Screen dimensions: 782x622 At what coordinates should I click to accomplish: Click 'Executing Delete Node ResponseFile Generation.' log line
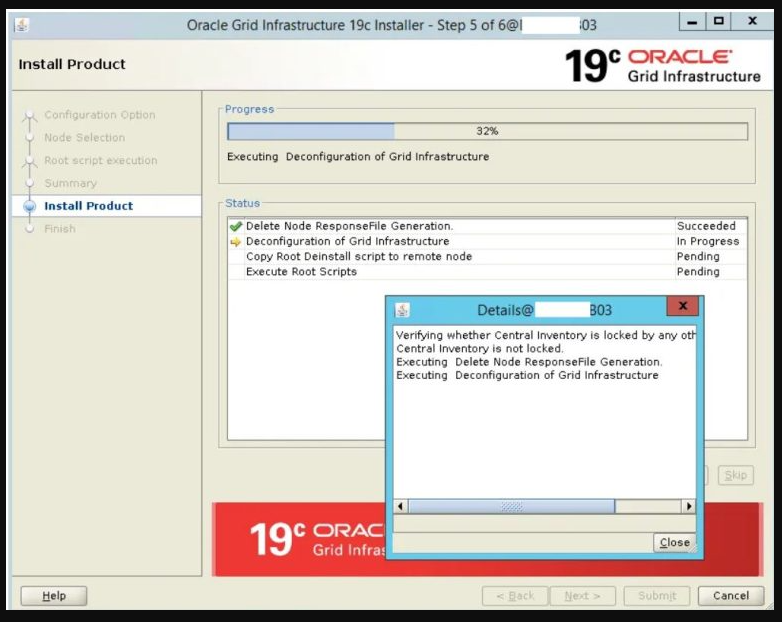point(529,362)
